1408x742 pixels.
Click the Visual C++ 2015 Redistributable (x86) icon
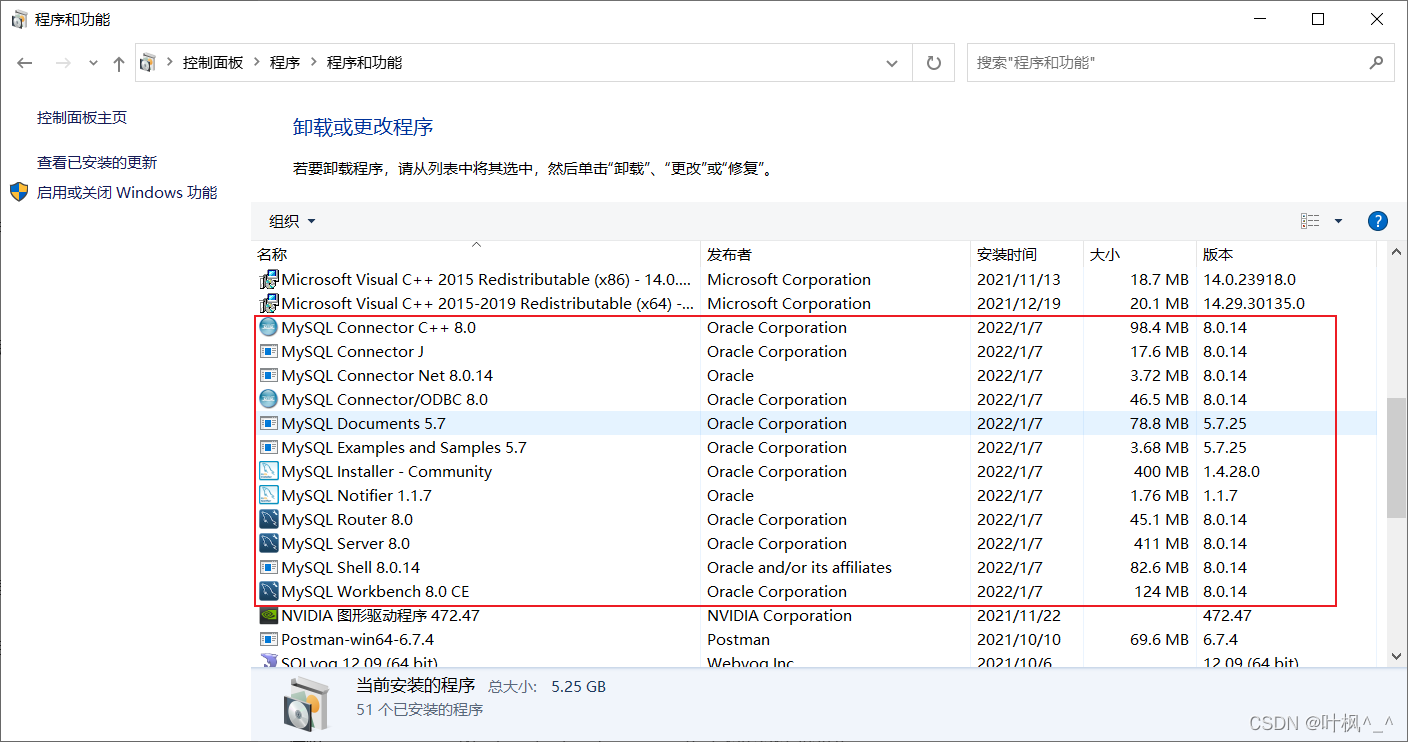[x=268, y=279]
